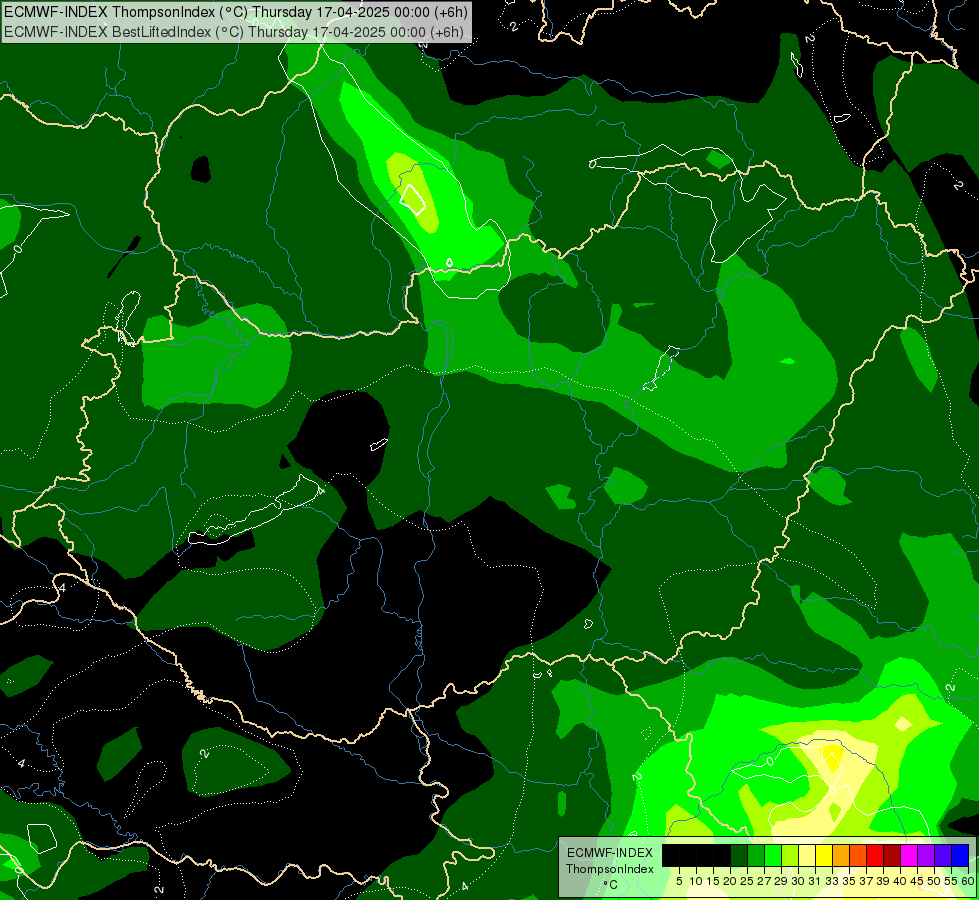Image resolution: width=979 pixels, height=900 pixels.
Task: Click the orange legend swatch for 33–35
Action: click(841, 855)
